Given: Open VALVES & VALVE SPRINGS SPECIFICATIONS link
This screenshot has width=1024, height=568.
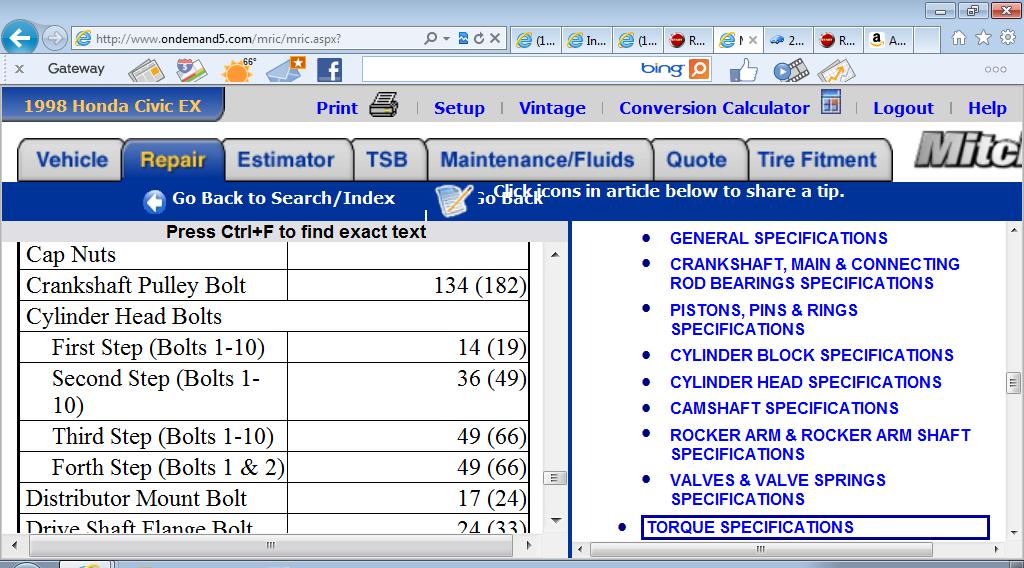Looking at the screenshot, I should 778,490.
